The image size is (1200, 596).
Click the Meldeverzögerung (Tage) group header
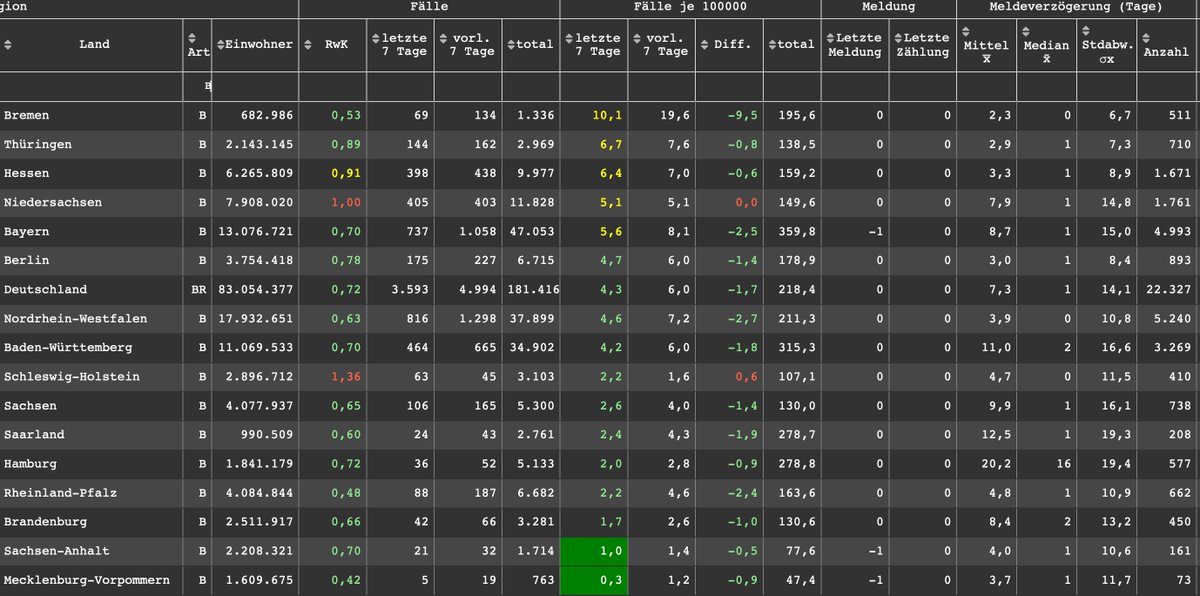(1076, 7)
